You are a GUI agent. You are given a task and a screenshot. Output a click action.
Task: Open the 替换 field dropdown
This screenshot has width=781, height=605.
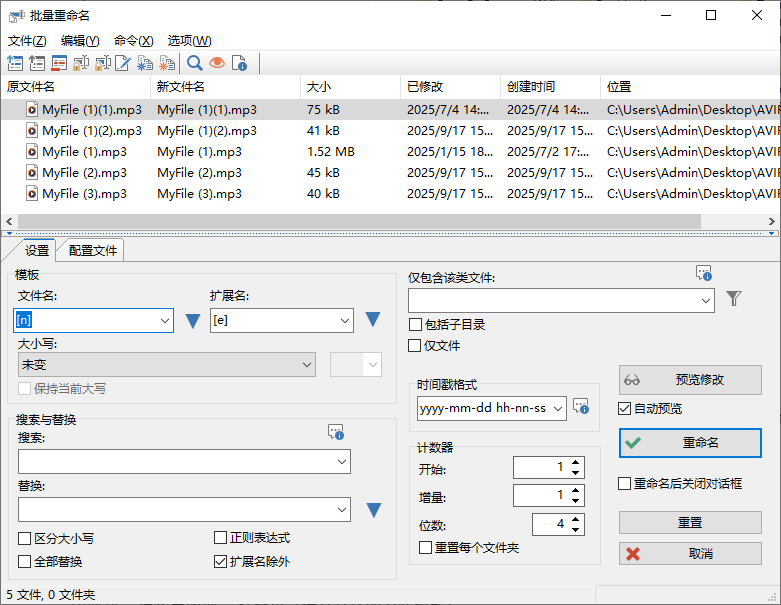342,509
